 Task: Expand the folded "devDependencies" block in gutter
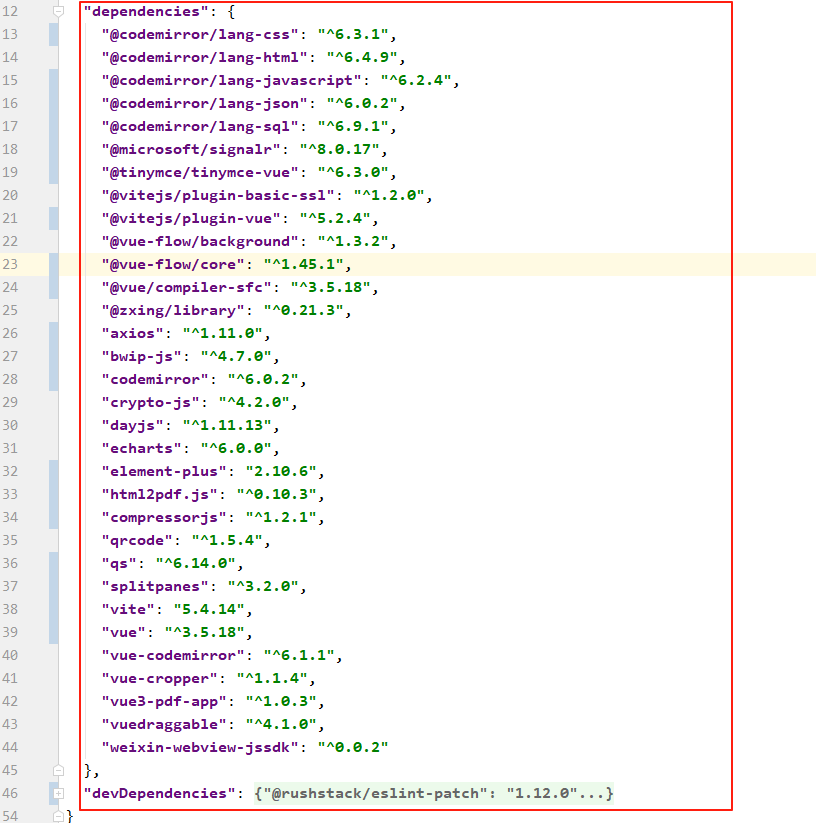click(x=58, y=793)
